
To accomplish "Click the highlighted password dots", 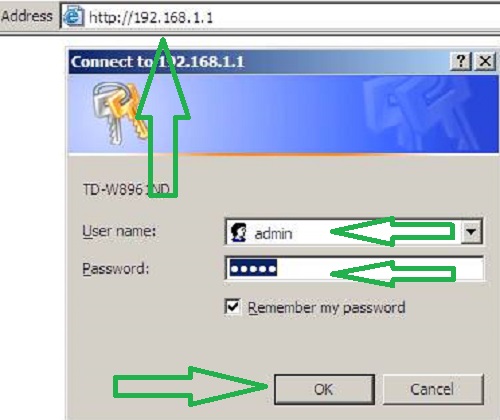I will (x=253, y=269).
